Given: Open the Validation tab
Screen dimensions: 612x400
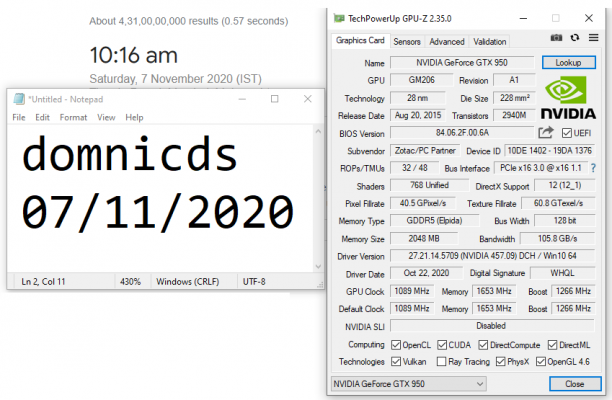Looking at the screenshot, I should click(x=489, y=42).
